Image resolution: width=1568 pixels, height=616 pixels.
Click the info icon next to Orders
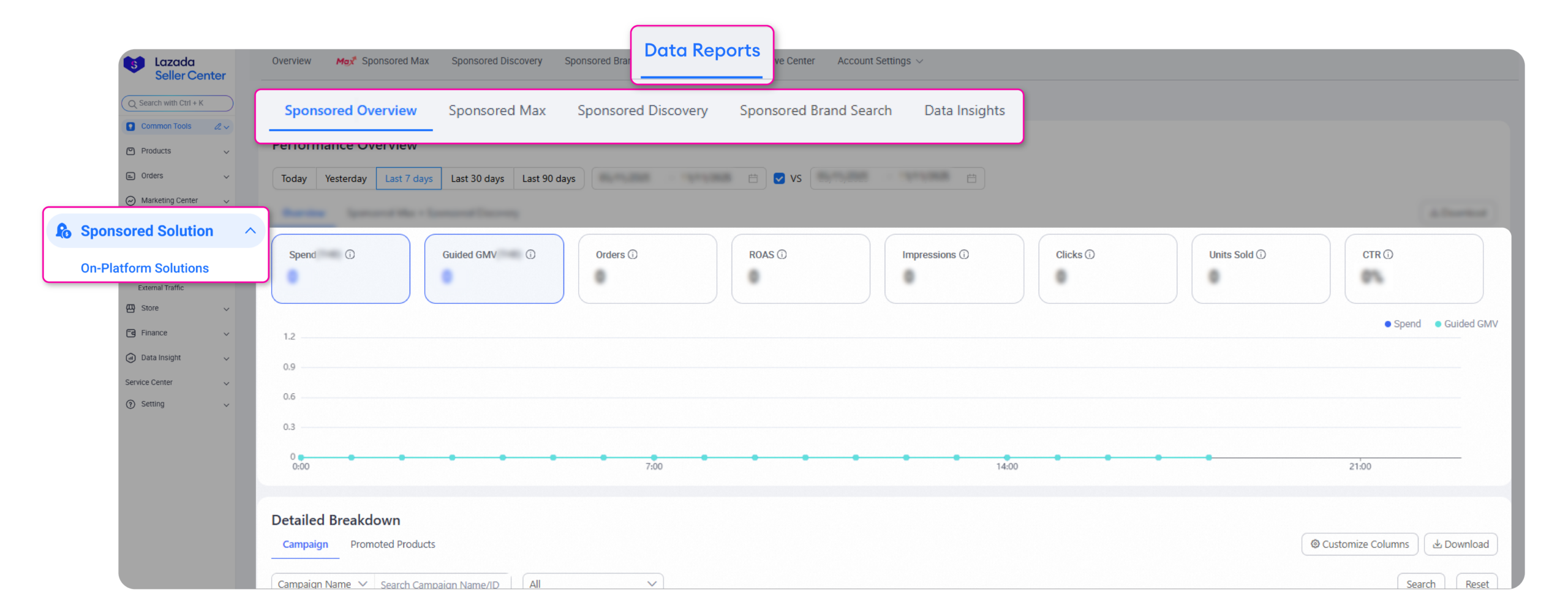(x=633, y=255)
